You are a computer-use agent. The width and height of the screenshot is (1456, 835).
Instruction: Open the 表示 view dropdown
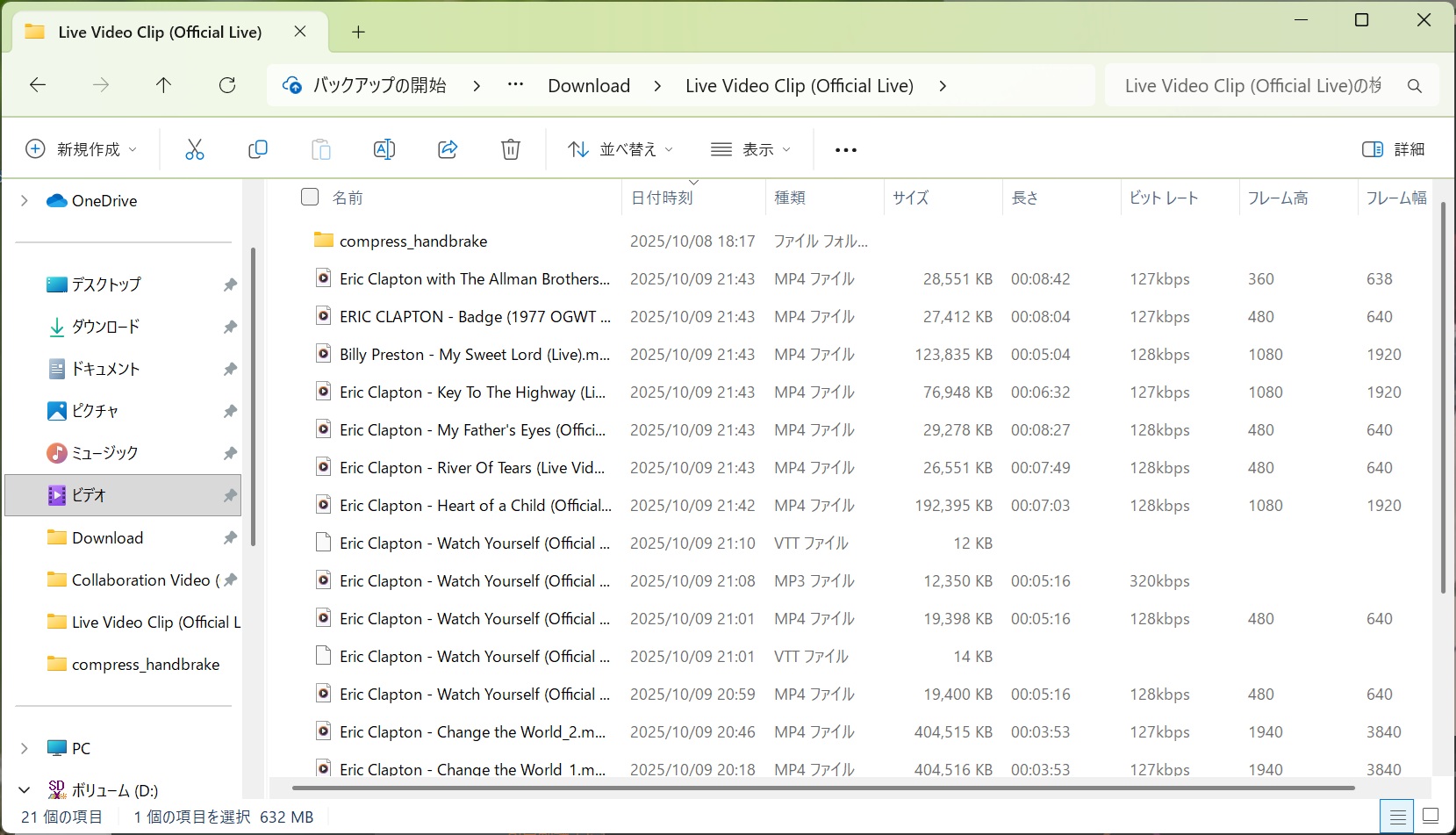(750, 149)
